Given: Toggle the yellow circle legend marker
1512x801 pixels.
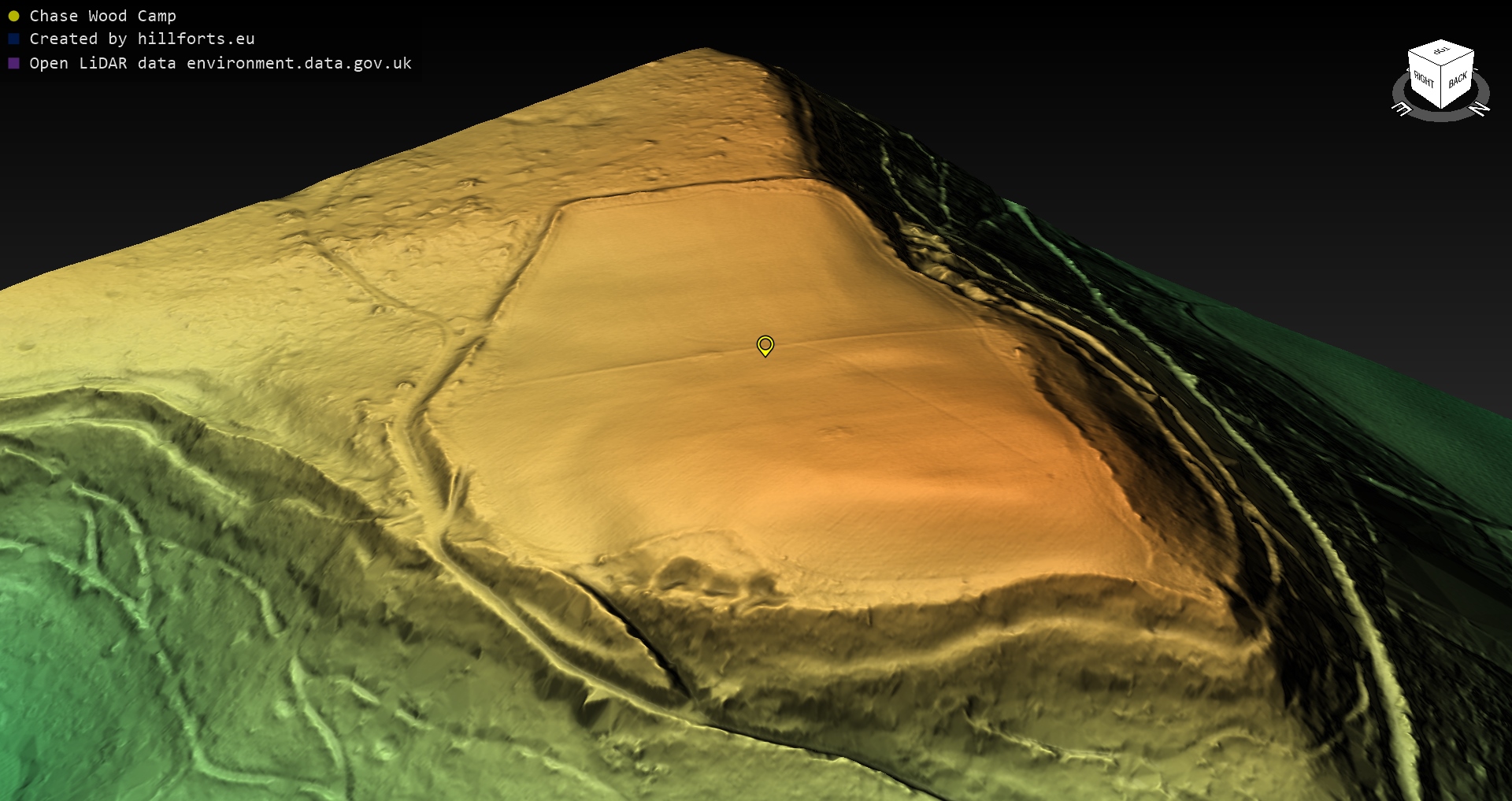Looking at the screenshot, I should pos(13,16).
